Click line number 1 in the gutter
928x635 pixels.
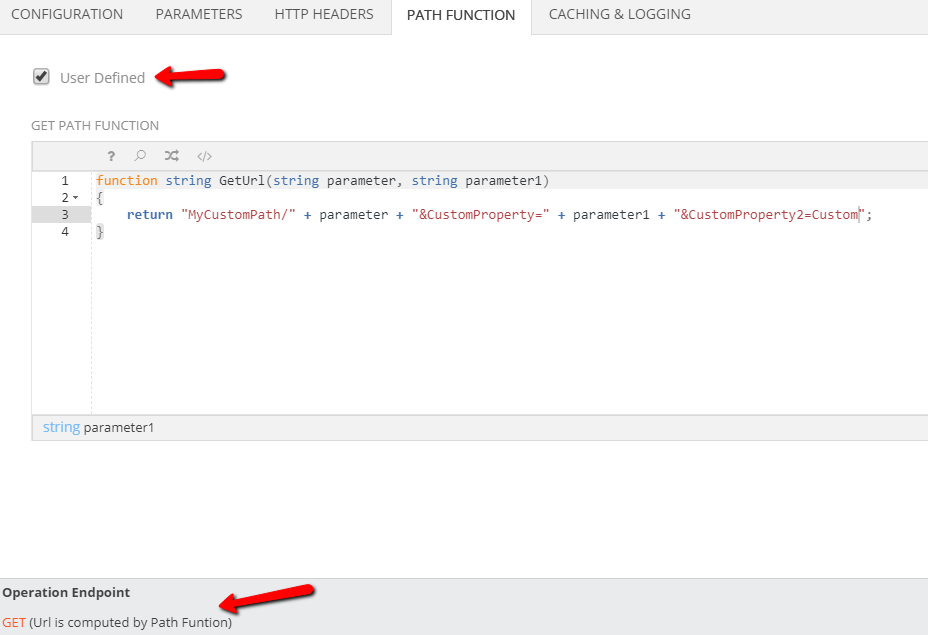coord(65,181)
